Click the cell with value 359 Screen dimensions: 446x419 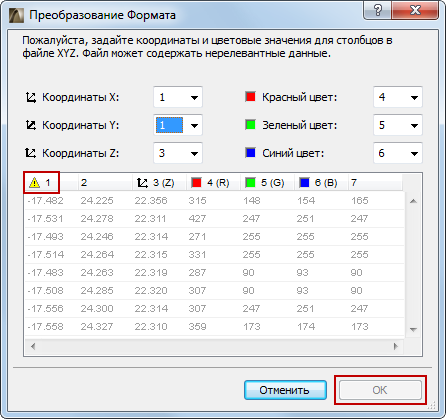(197, 327)
